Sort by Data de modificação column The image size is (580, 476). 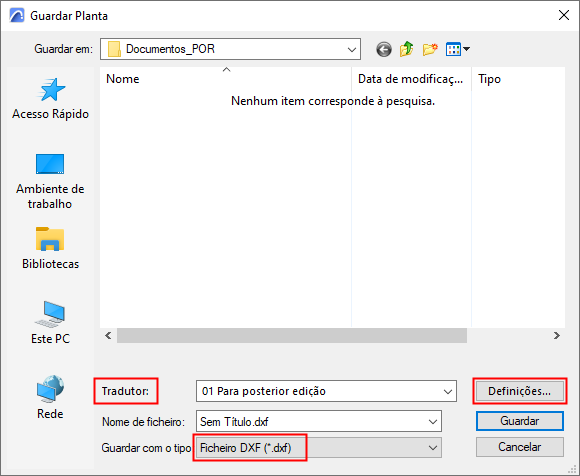click(x=411, y=79)
